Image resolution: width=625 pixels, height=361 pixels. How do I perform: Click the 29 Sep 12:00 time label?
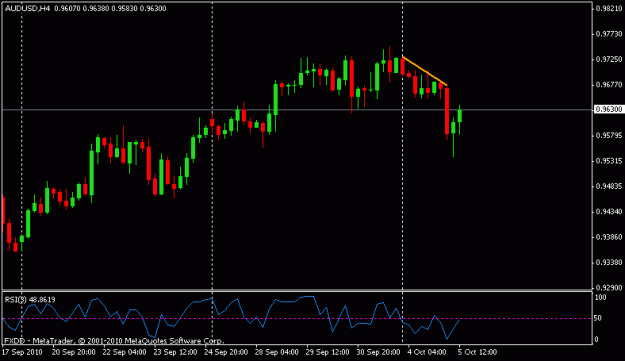point(328,352)
